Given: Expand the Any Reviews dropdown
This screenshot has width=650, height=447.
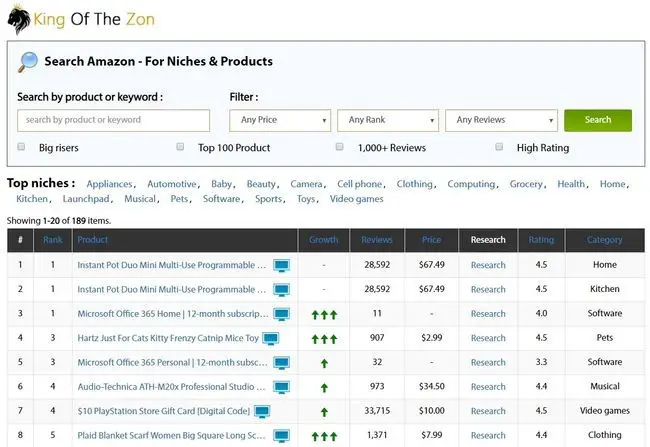Looking at the screenshot, I should (502, 120).
